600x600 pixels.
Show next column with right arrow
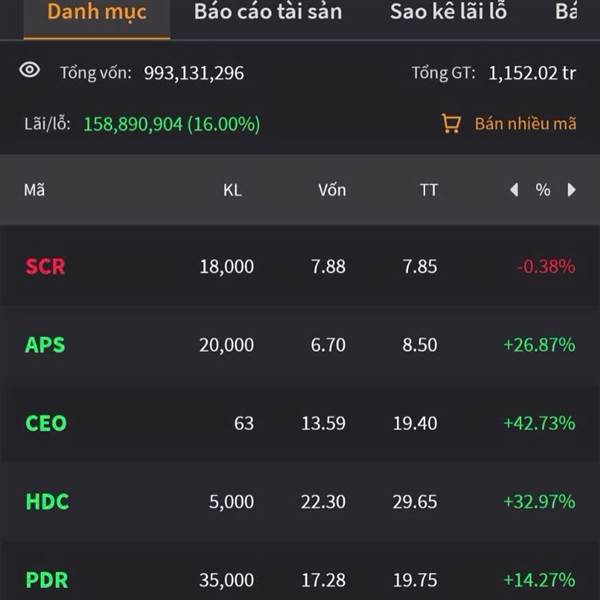tap(571, 190)
